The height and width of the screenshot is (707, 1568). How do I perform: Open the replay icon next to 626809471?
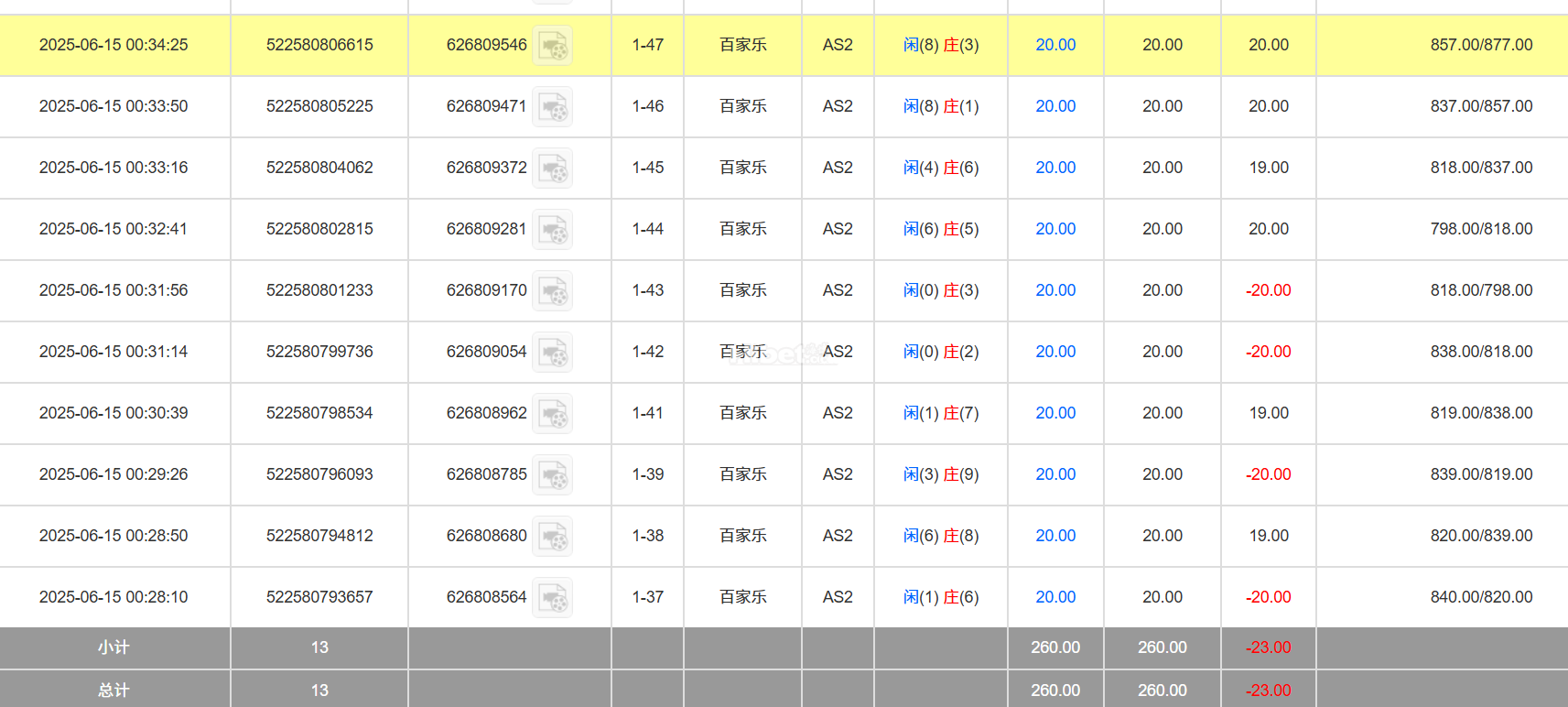[x=553, y=107]
